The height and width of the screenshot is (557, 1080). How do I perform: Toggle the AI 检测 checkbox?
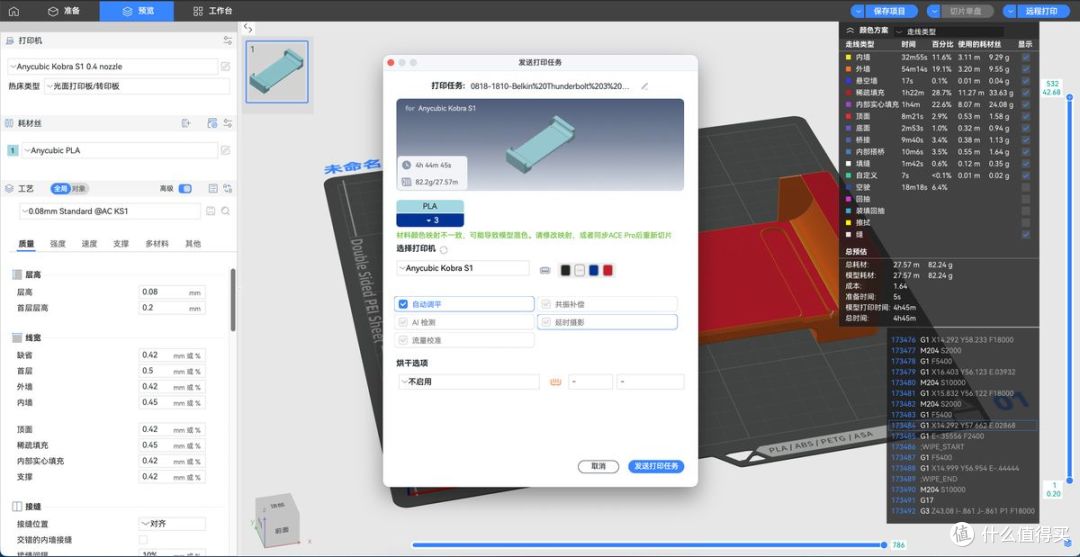pos(404,322)
